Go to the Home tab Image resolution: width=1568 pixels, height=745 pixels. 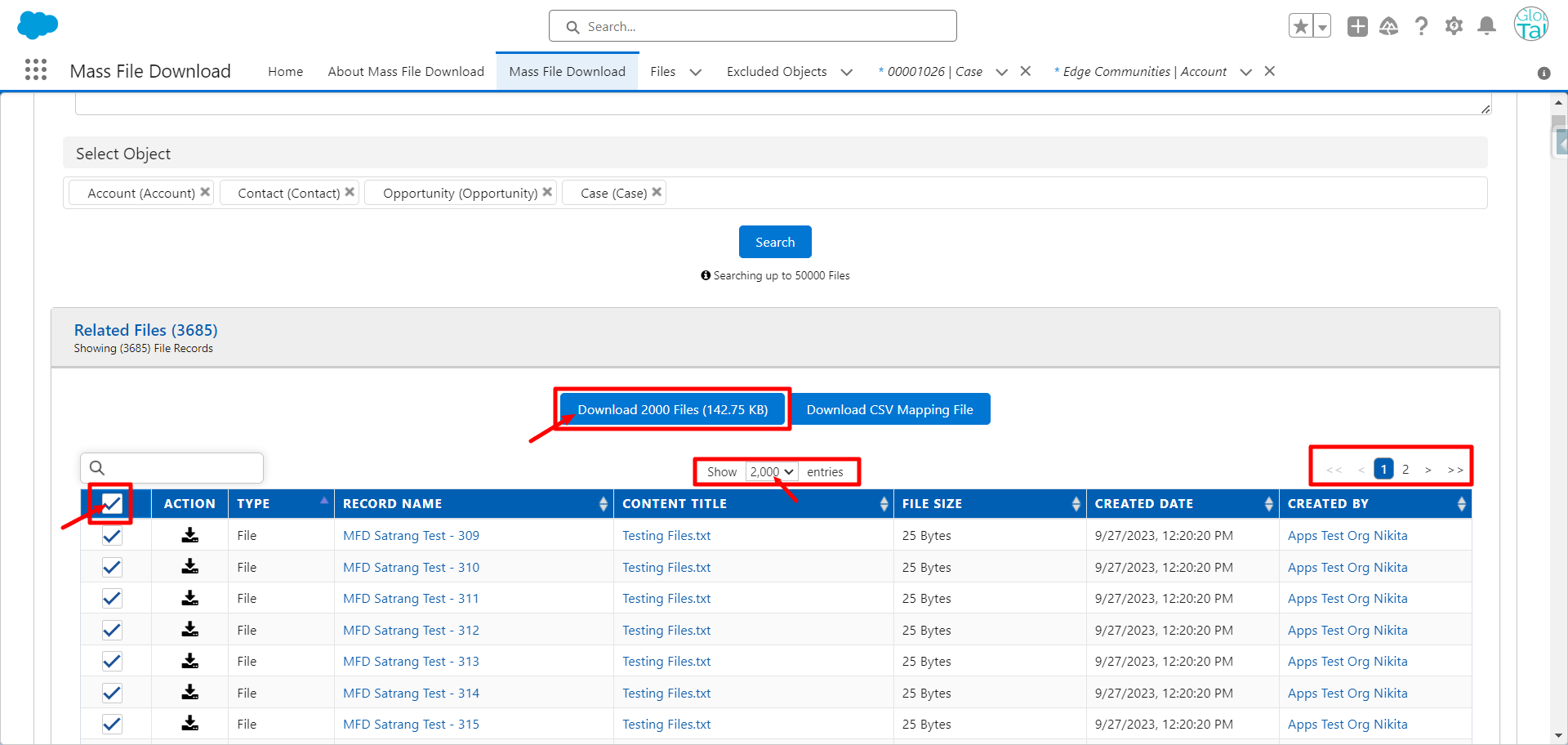[x=285, y=72]
